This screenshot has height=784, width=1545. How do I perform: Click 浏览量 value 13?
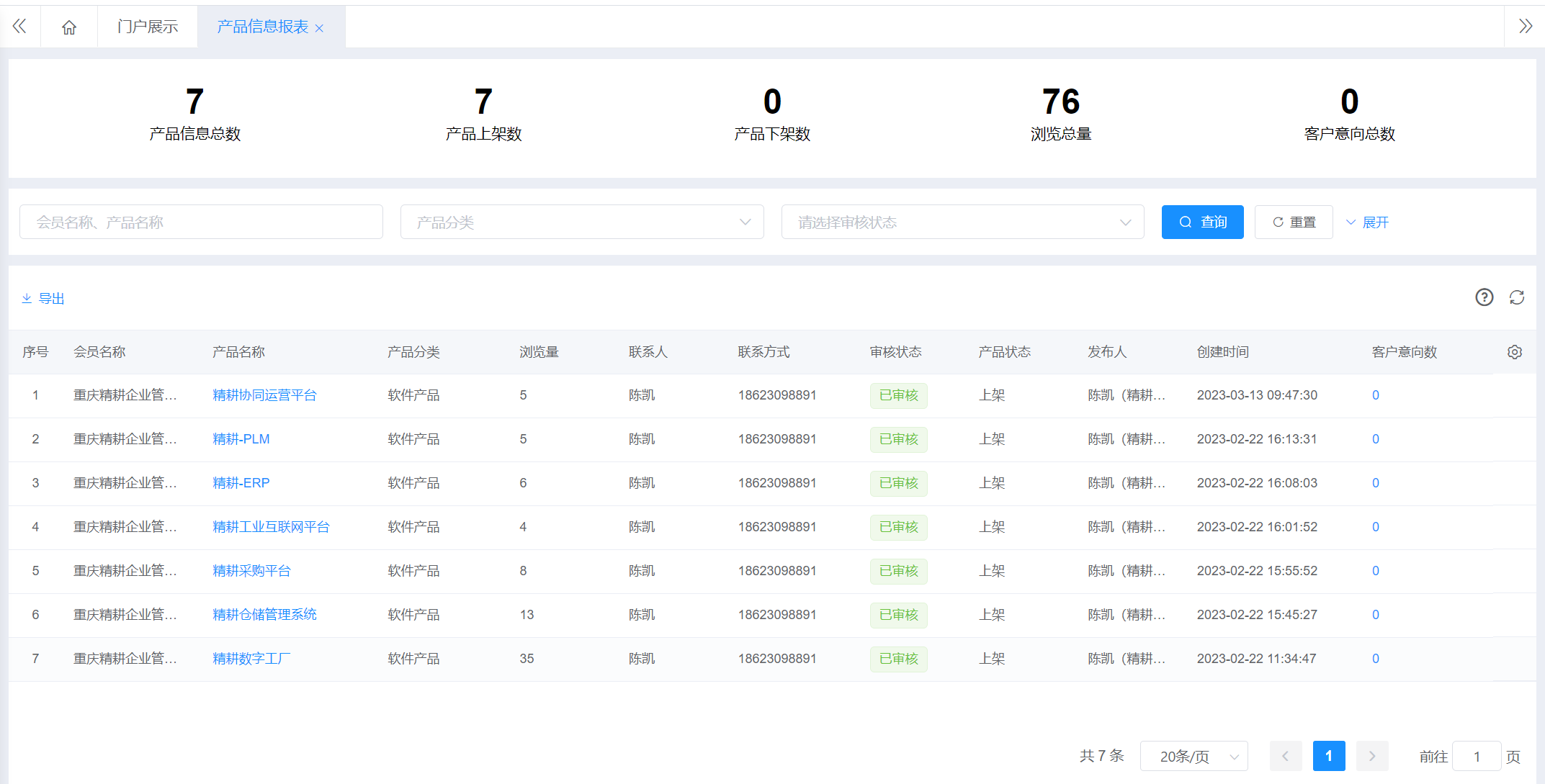point(527,615)
